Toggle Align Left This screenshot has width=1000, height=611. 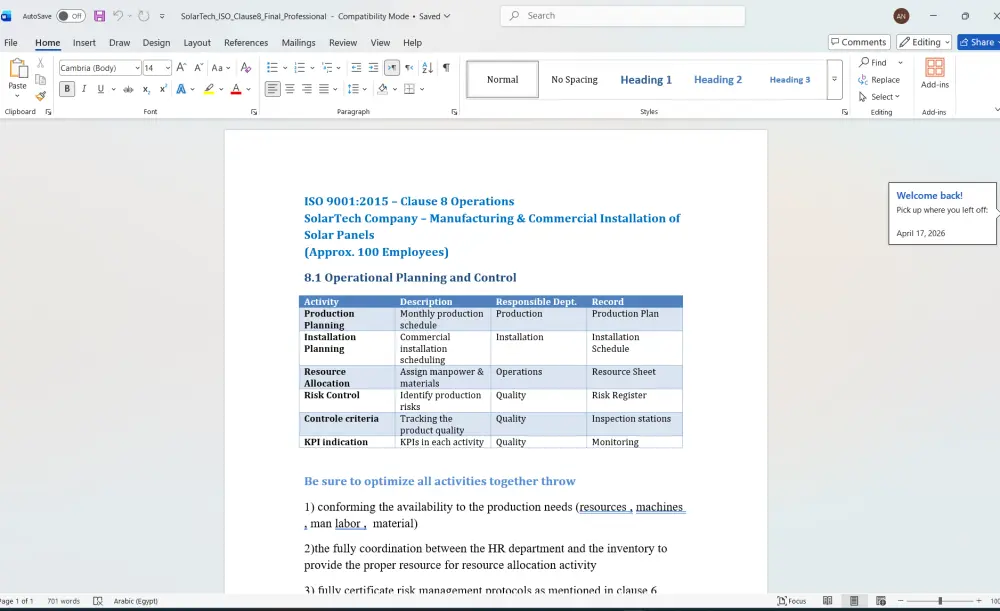pos(272,89)
